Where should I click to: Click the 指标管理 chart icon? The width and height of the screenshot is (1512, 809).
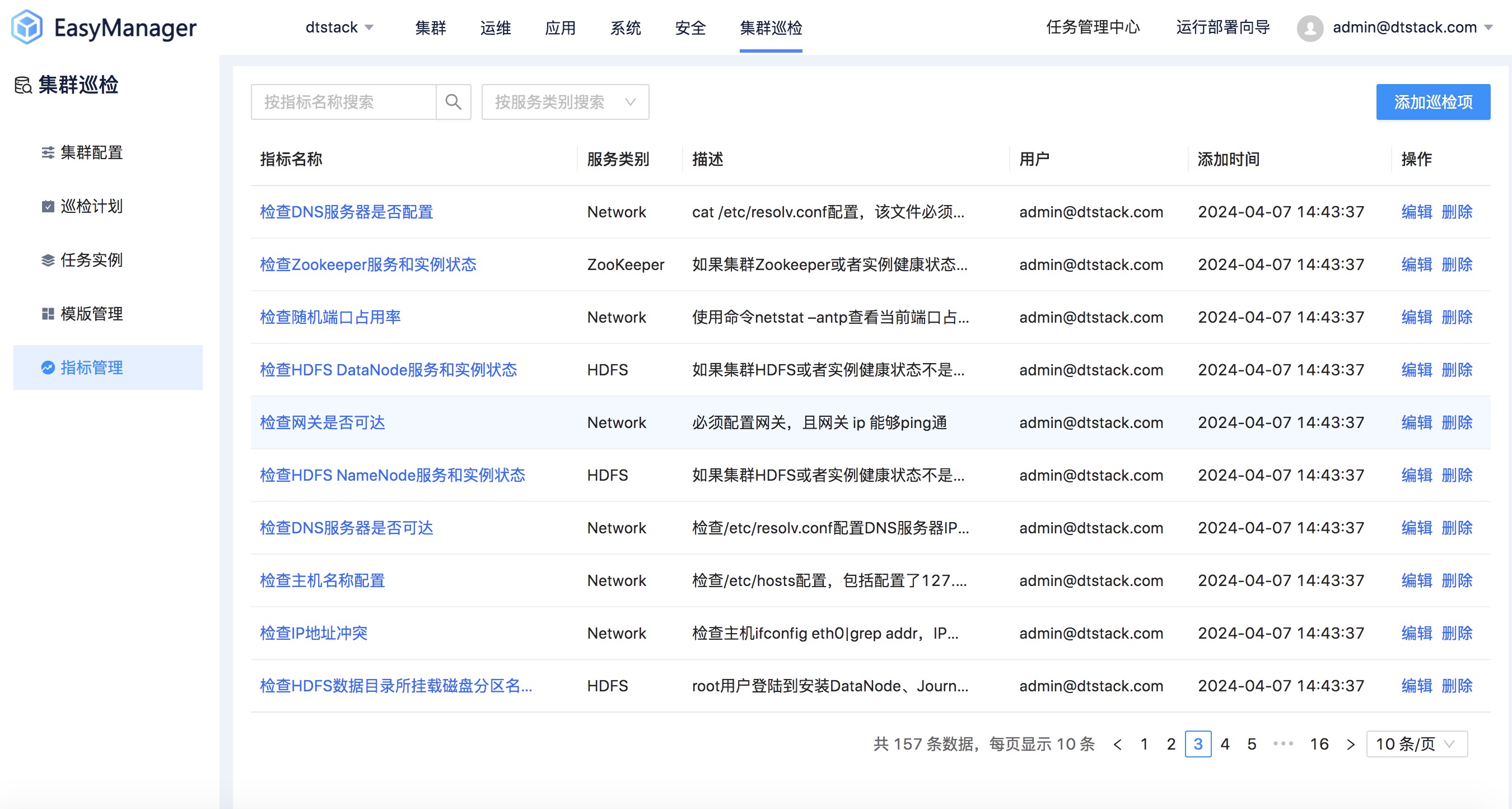pos(48,368)
